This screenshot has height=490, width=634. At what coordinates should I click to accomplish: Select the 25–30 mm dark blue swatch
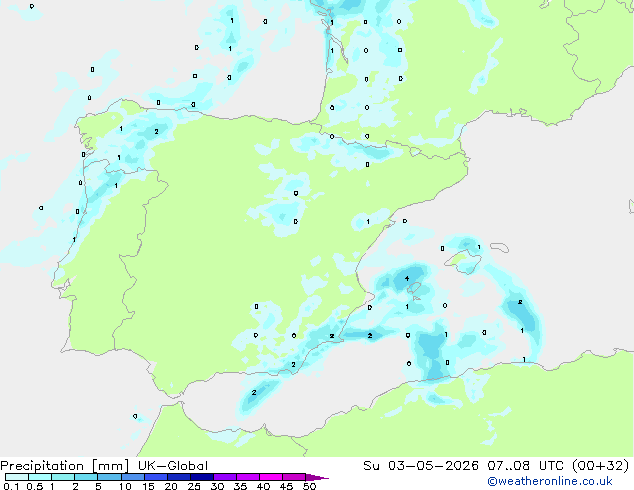click(202, 477)
